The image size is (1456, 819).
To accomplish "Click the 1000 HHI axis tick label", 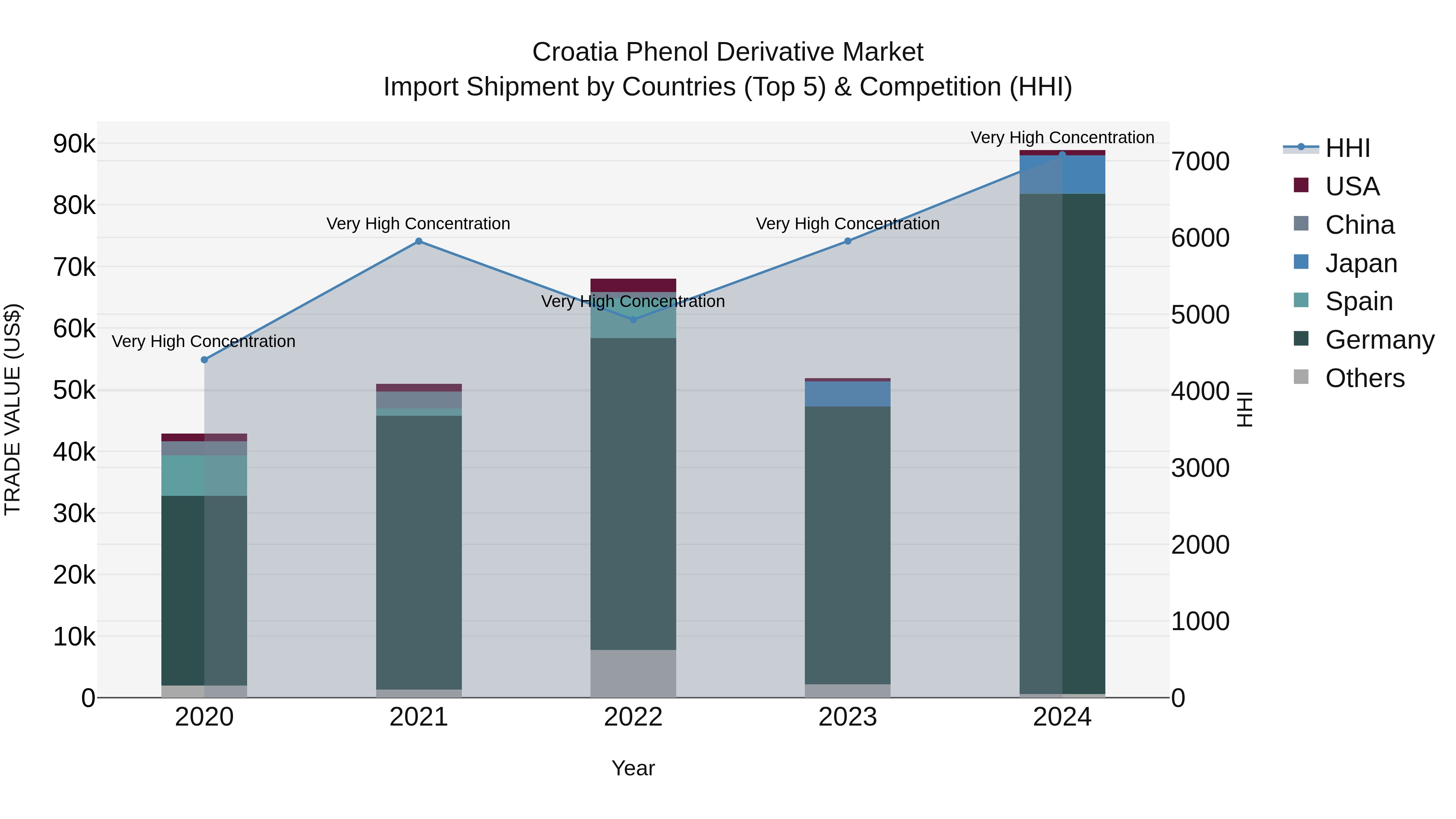I will [x=1200, y=621].
